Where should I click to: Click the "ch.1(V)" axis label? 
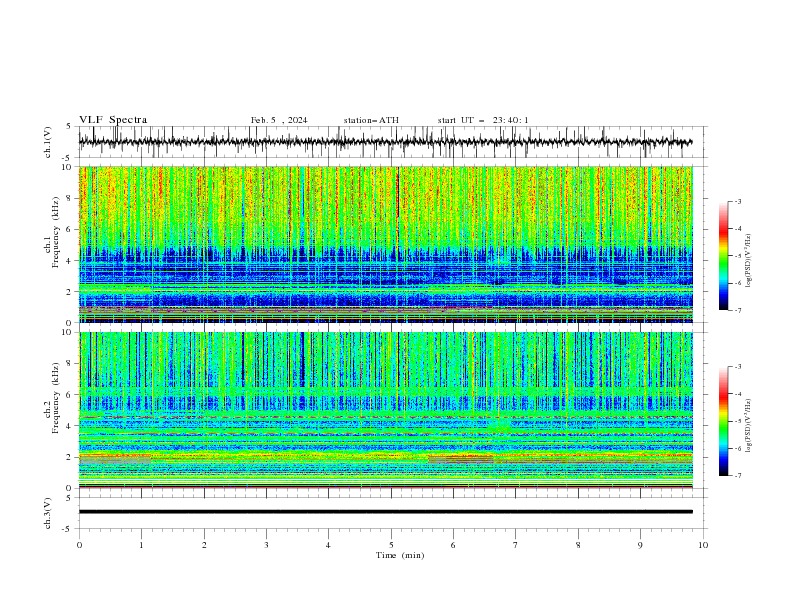pos(48,142)
